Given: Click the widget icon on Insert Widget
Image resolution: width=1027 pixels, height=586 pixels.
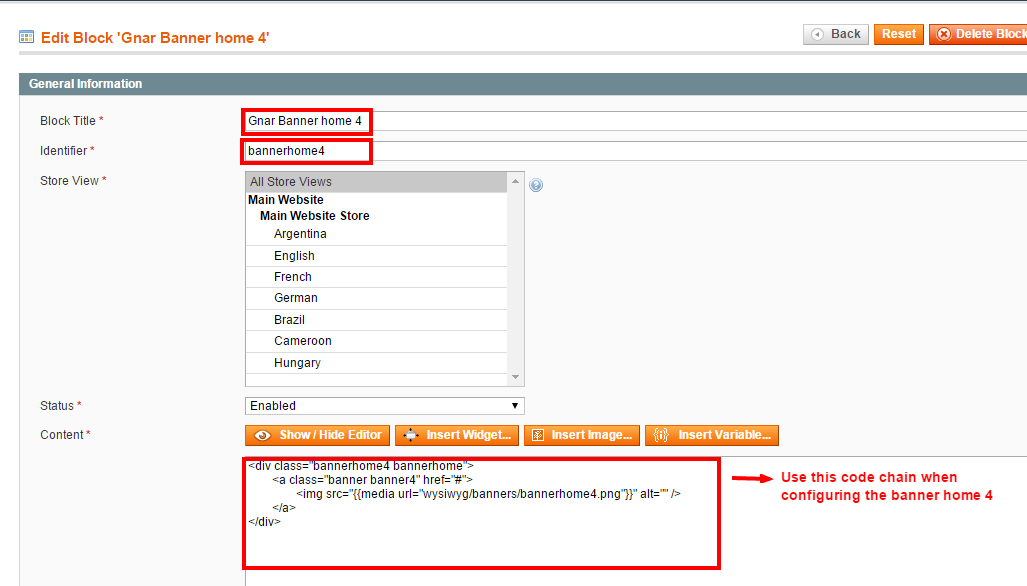Looking at the screenshot, I should [411, 435].
